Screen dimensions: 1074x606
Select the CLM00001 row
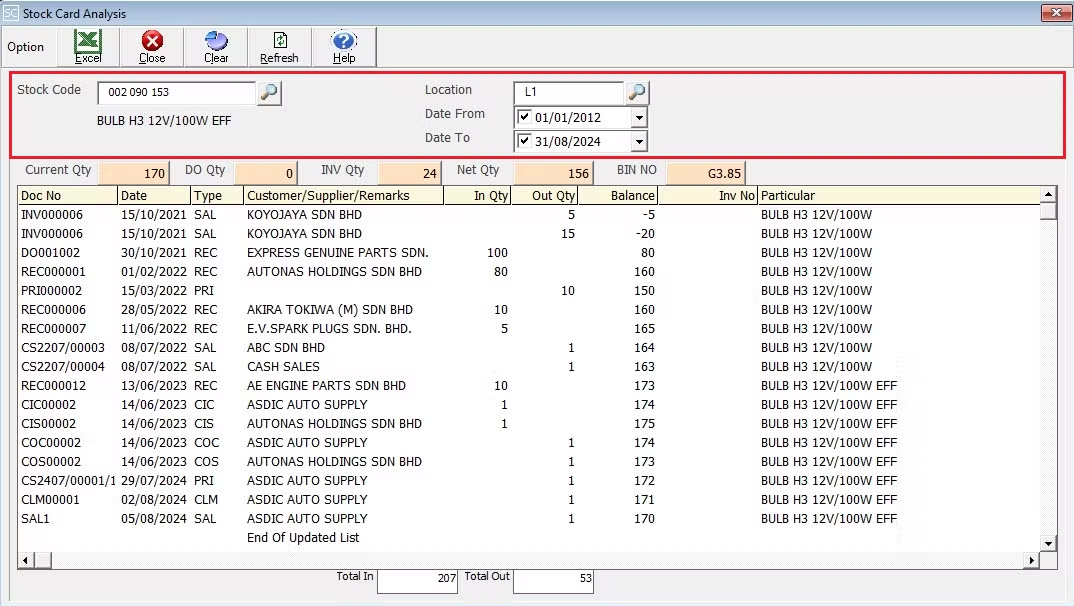[x=529, y=500]
